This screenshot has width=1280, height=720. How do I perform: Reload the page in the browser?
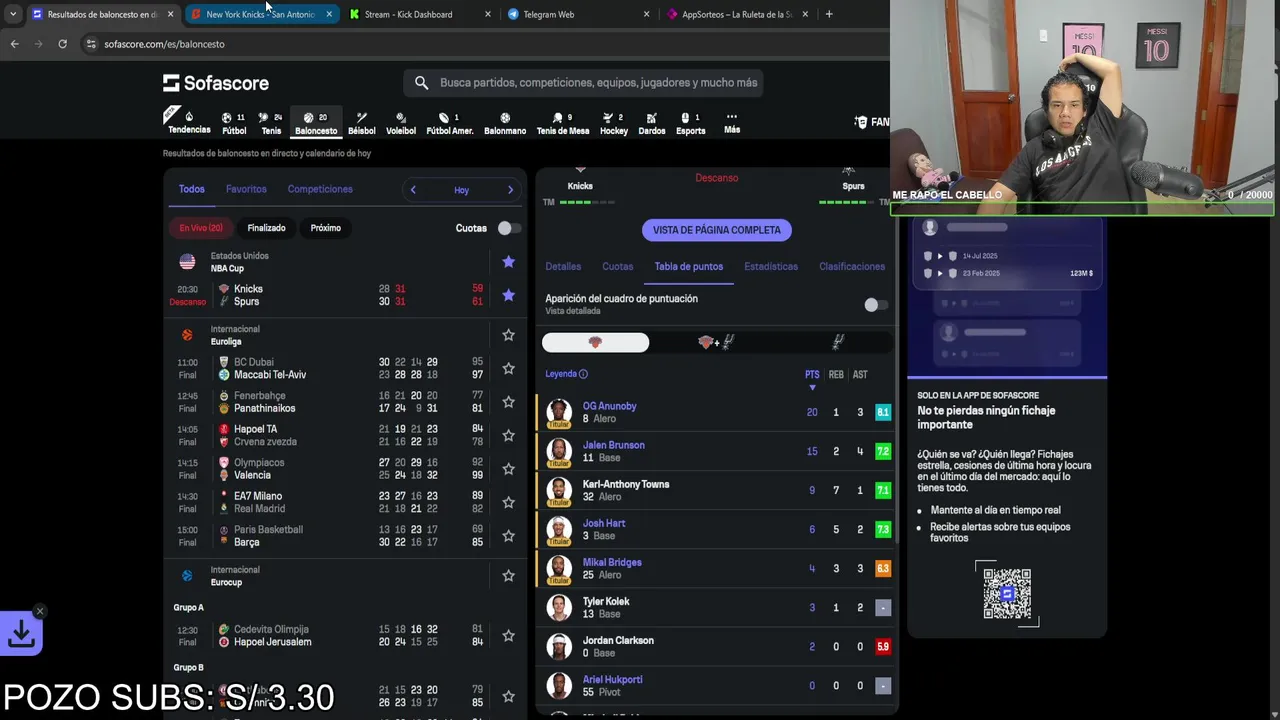click(x=62, y=44)
